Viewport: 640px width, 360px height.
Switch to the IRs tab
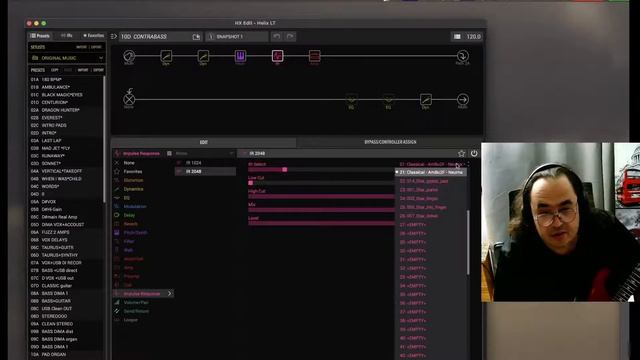[x=67, y=36]
